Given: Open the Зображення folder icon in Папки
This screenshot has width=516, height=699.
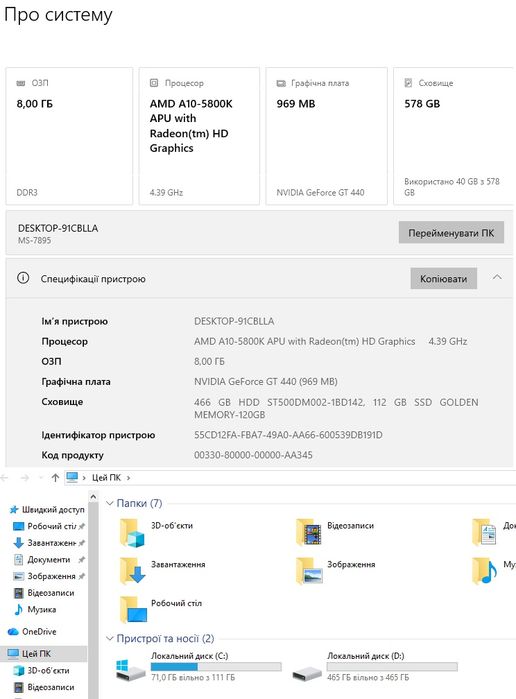Looking at the screenshot, I should click(x=309, y=571).
